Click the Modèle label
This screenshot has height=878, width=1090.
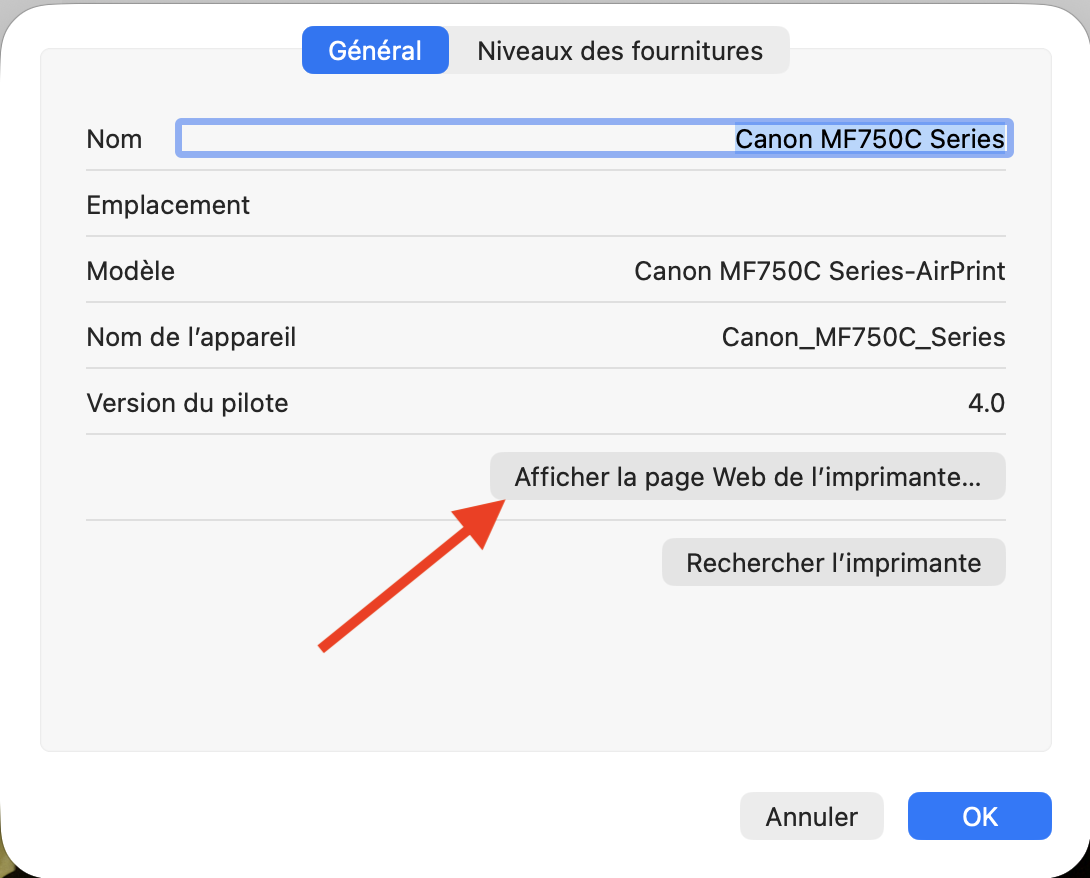[130, 271]
